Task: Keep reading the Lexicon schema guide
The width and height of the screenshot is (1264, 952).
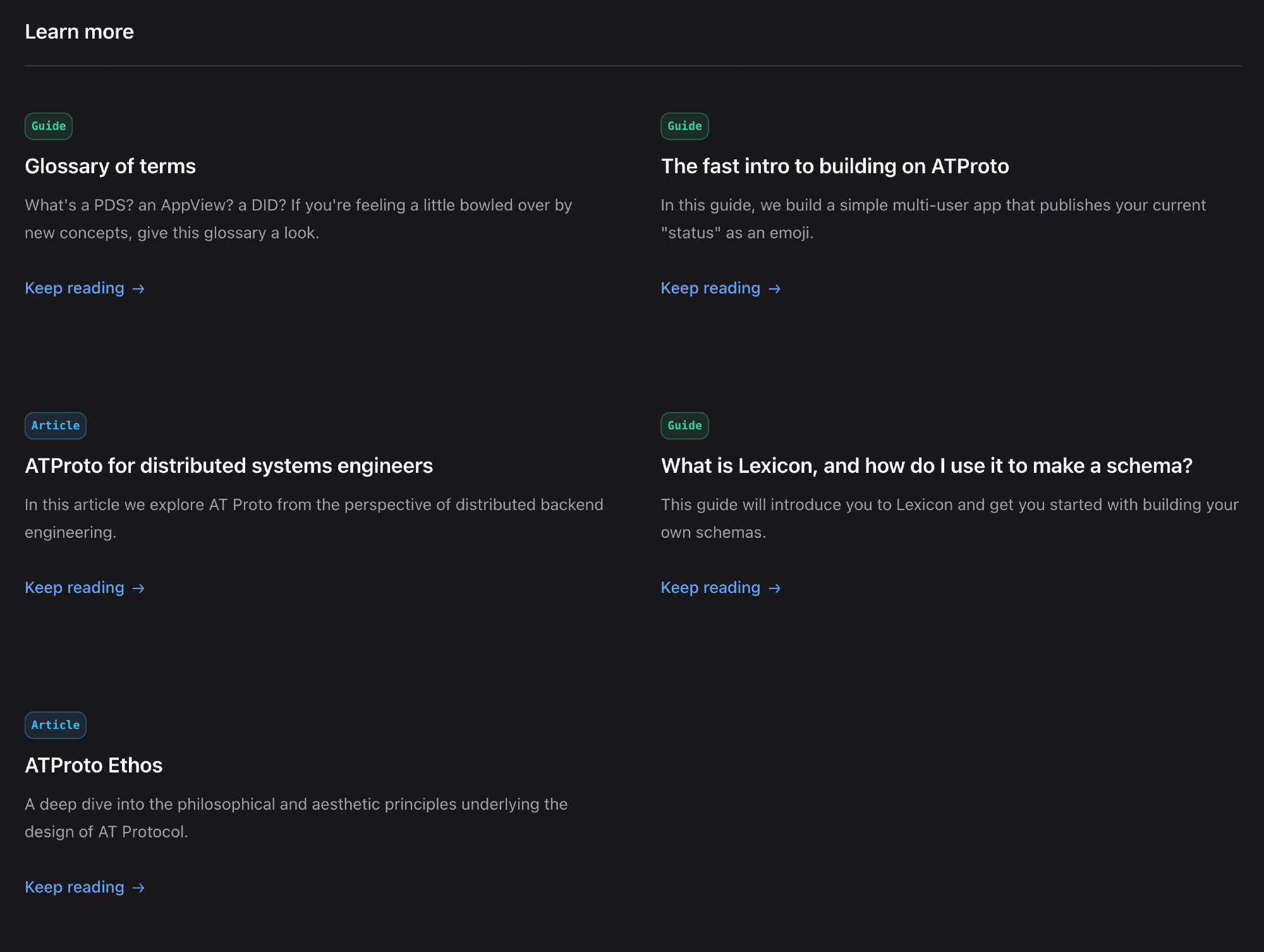Action: click(x=710, y=588)
